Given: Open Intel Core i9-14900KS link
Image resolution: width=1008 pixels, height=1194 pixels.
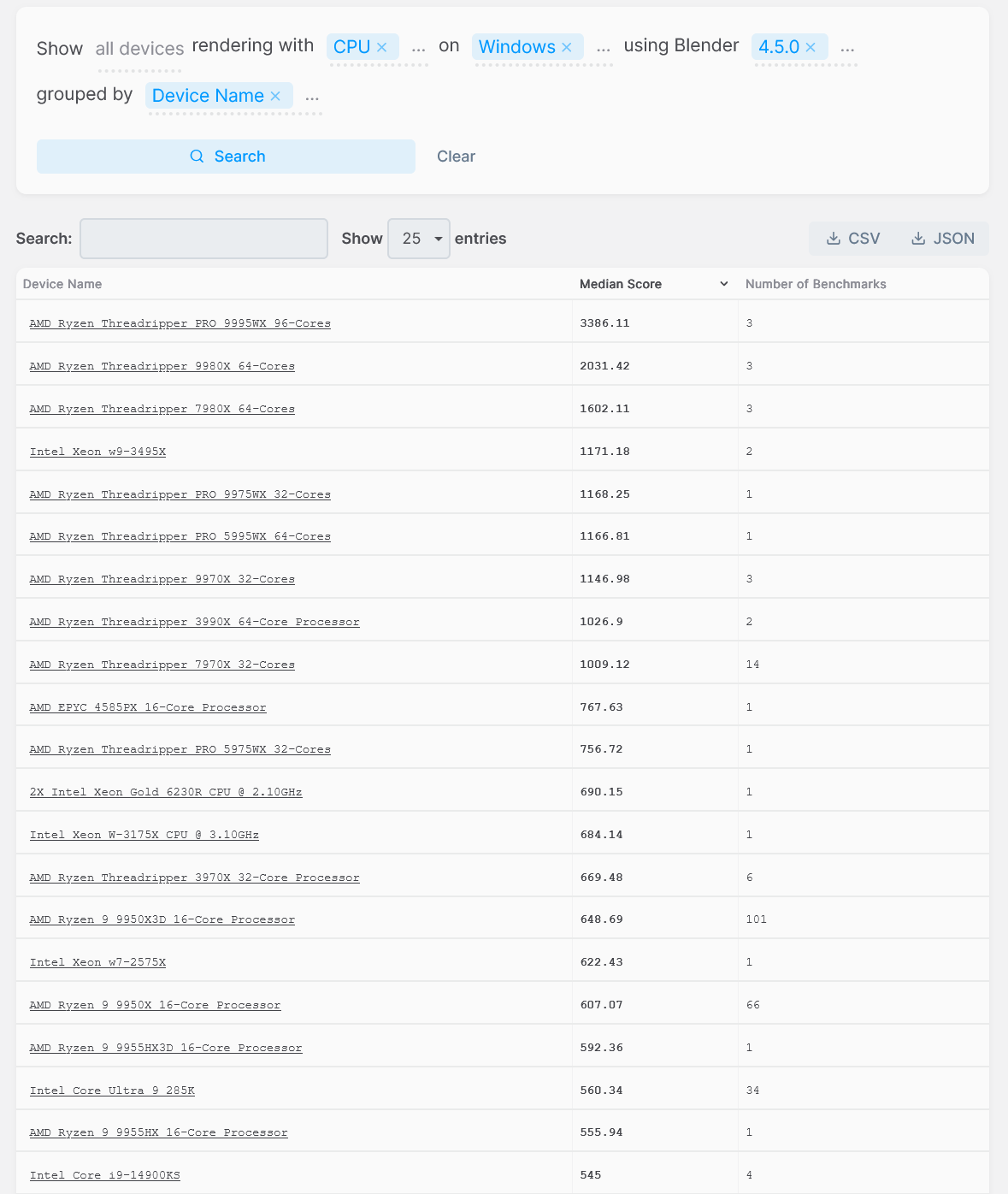Looking at the screenshot, I should tap(105, 1175).
